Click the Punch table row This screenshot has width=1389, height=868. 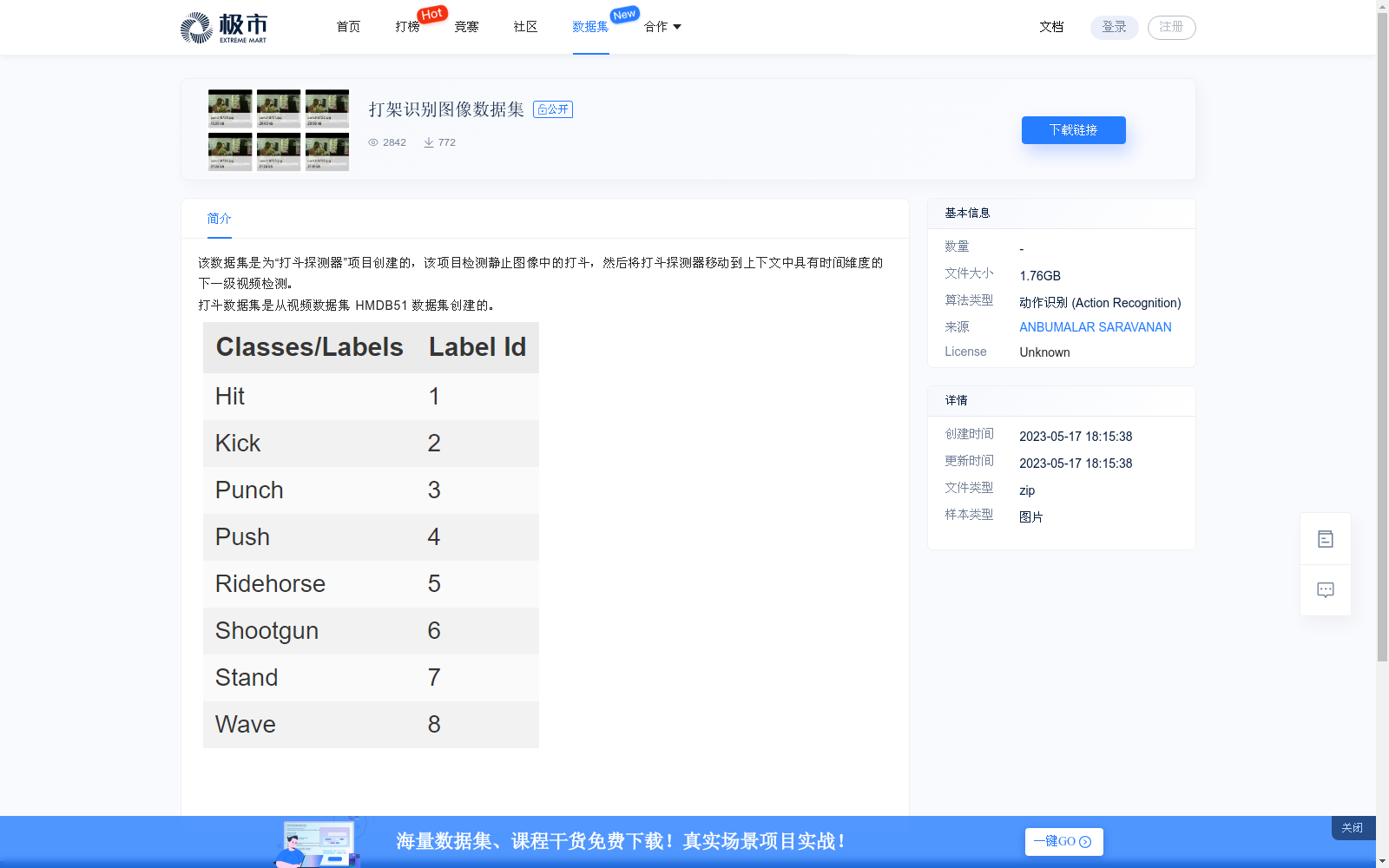pos(371,490)
